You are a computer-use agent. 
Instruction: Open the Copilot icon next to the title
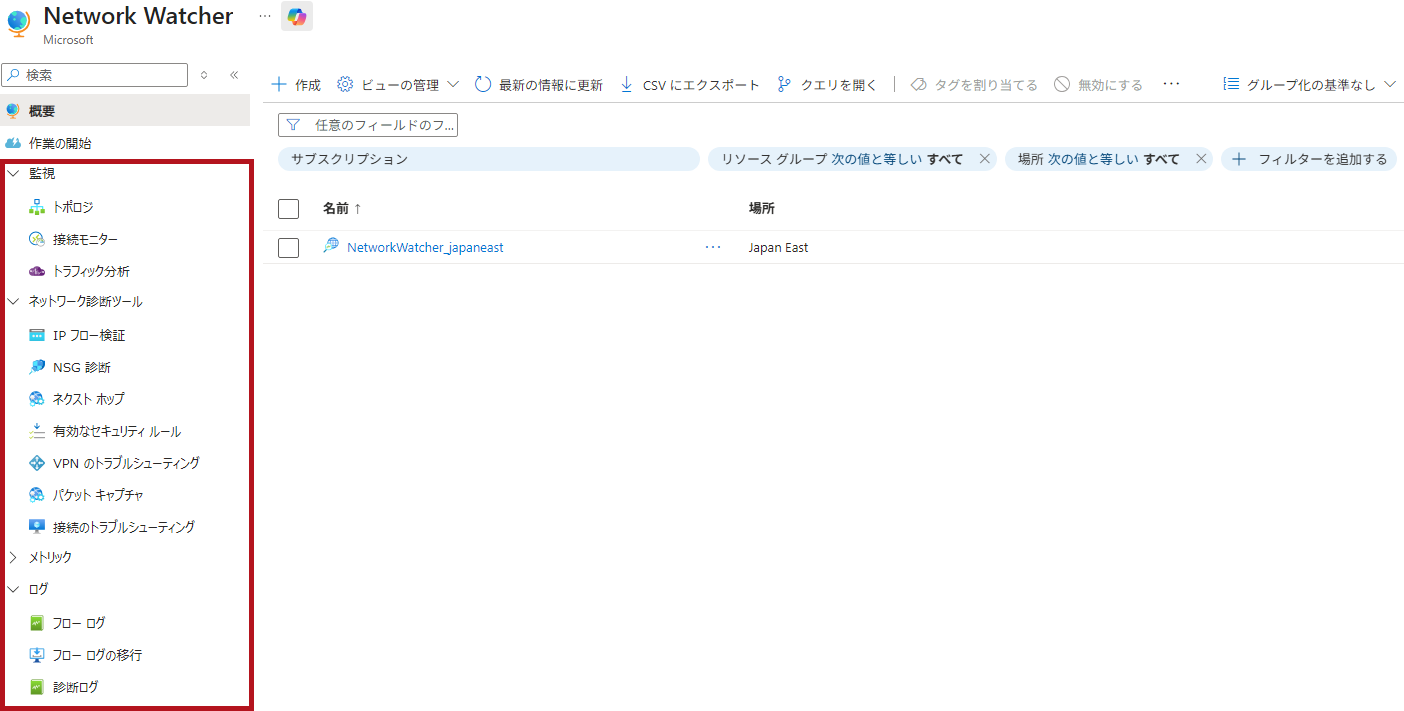point(297,16)
